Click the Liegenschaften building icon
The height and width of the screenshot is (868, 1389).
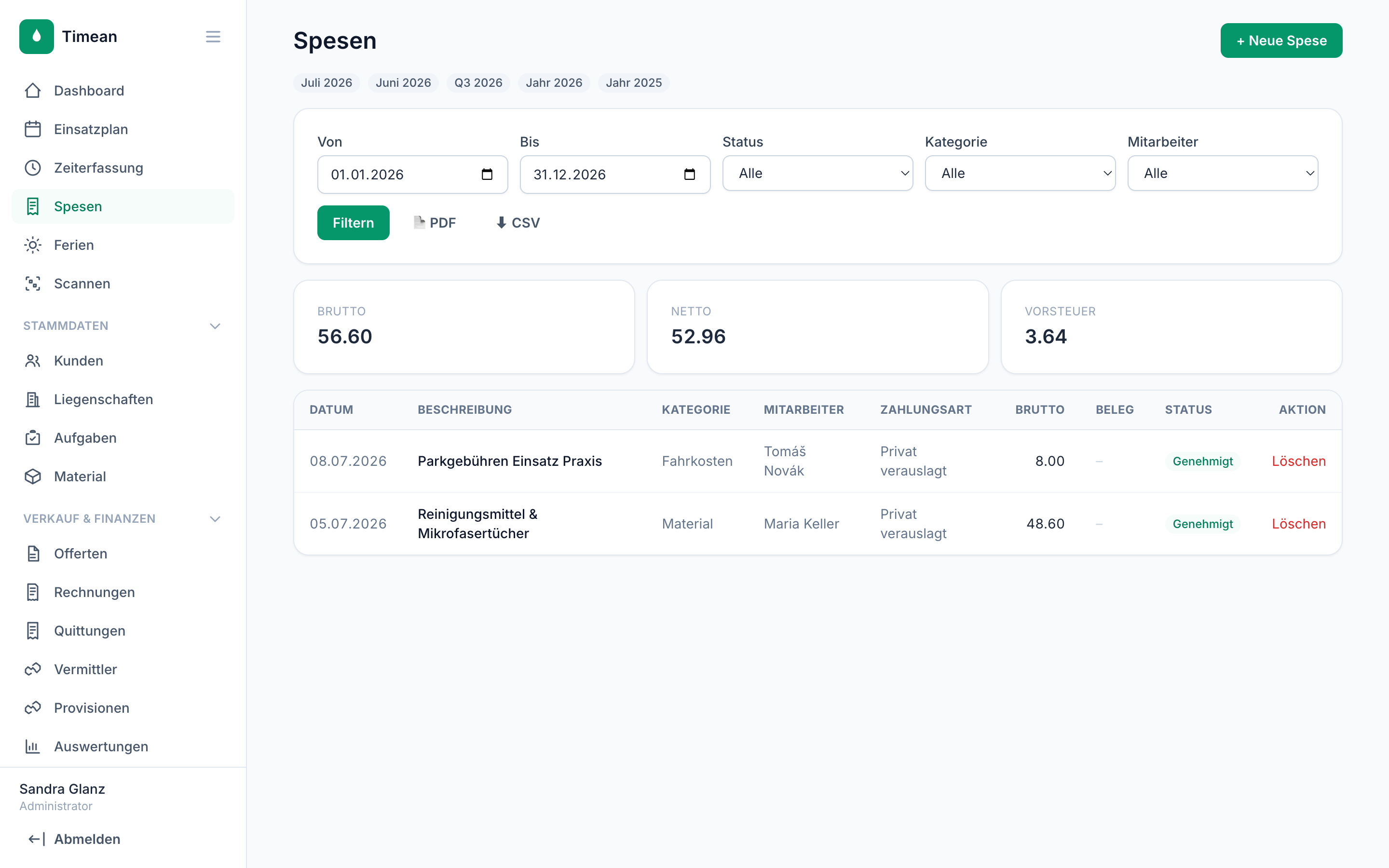point(33,399)
